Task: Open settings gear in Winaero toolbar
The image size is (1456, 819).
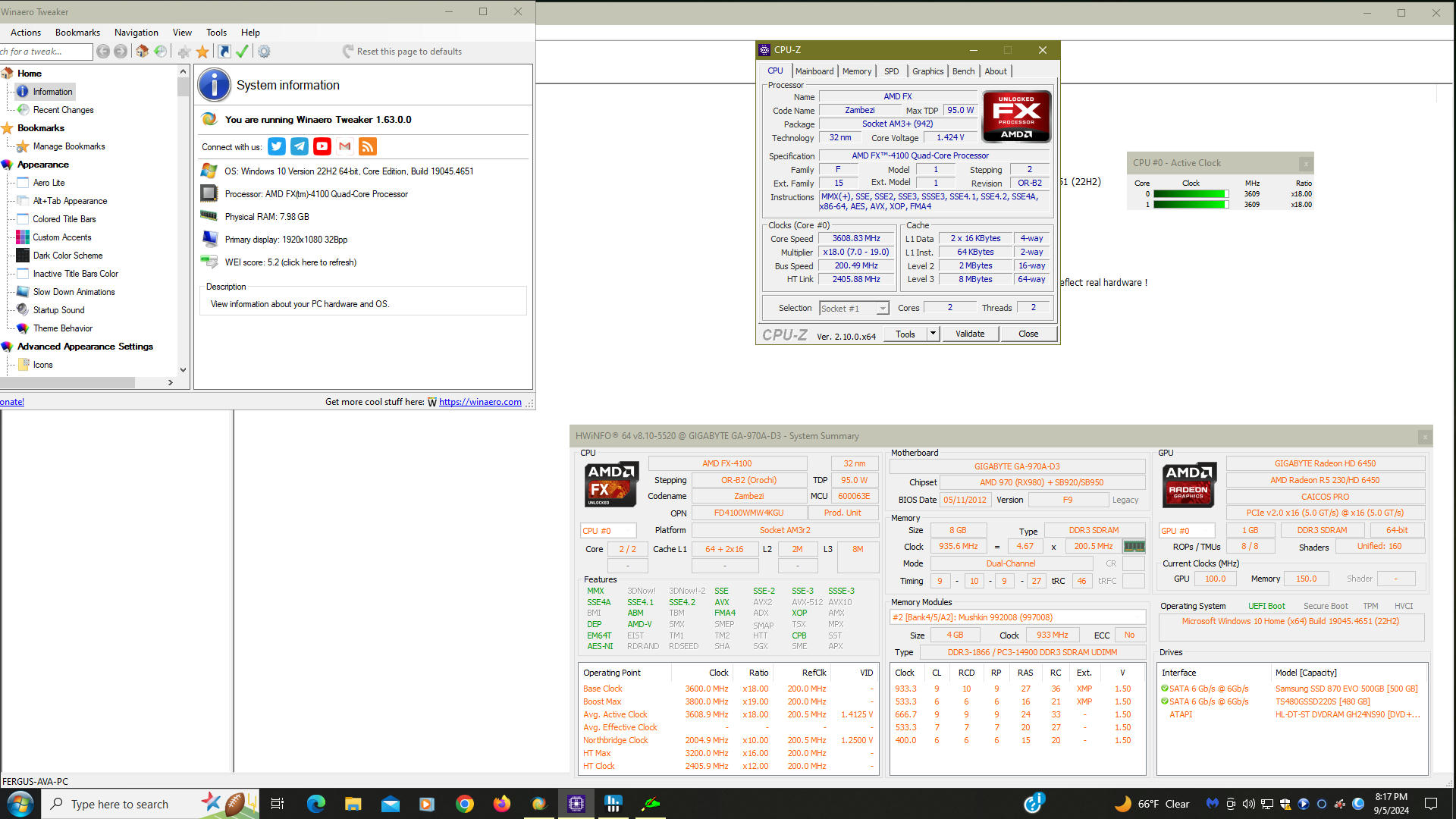Action: (264, 52)
